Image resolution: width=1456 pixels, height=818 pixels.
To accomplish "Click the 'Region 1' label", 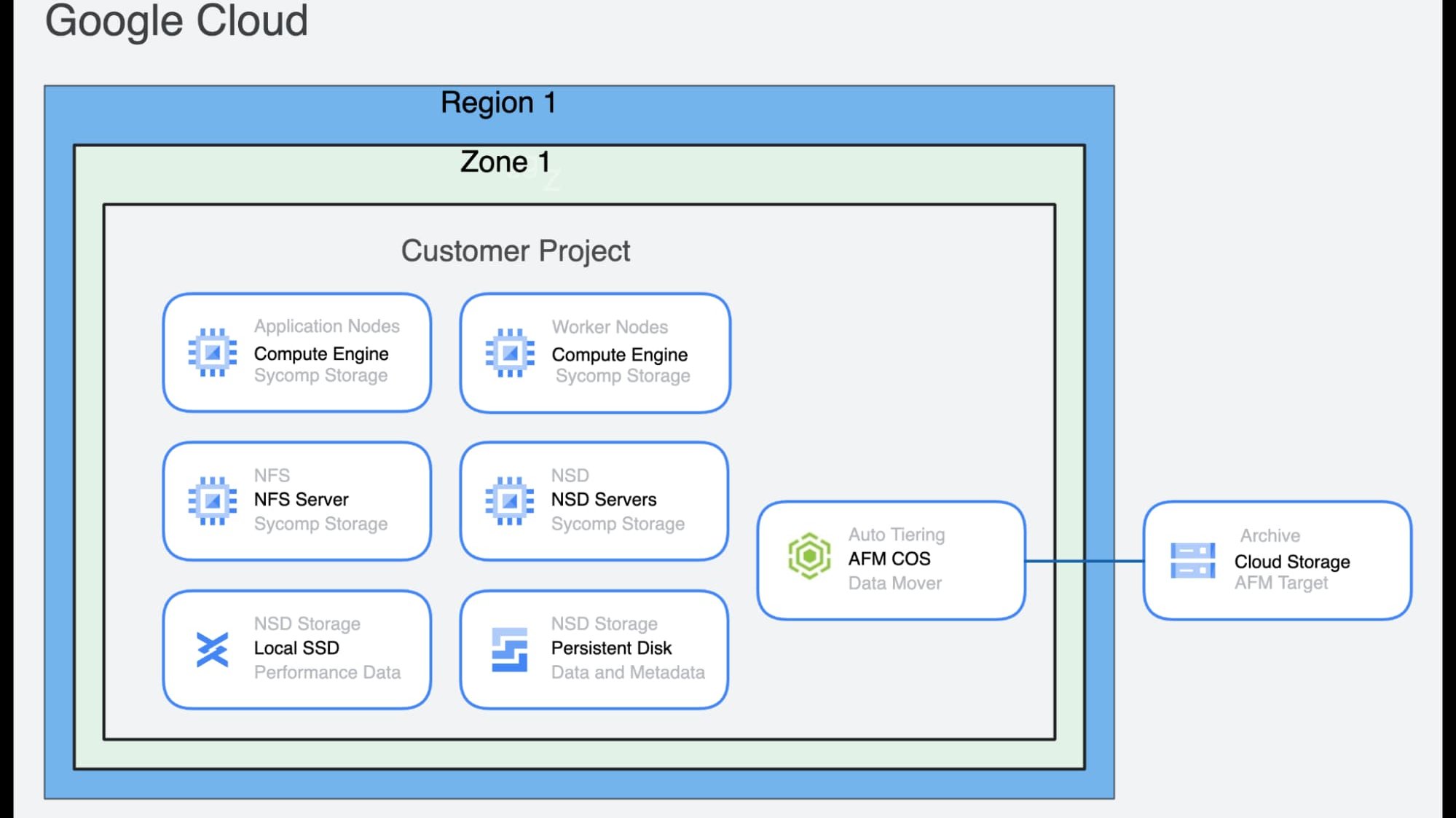I will click(x=498, y=103).
